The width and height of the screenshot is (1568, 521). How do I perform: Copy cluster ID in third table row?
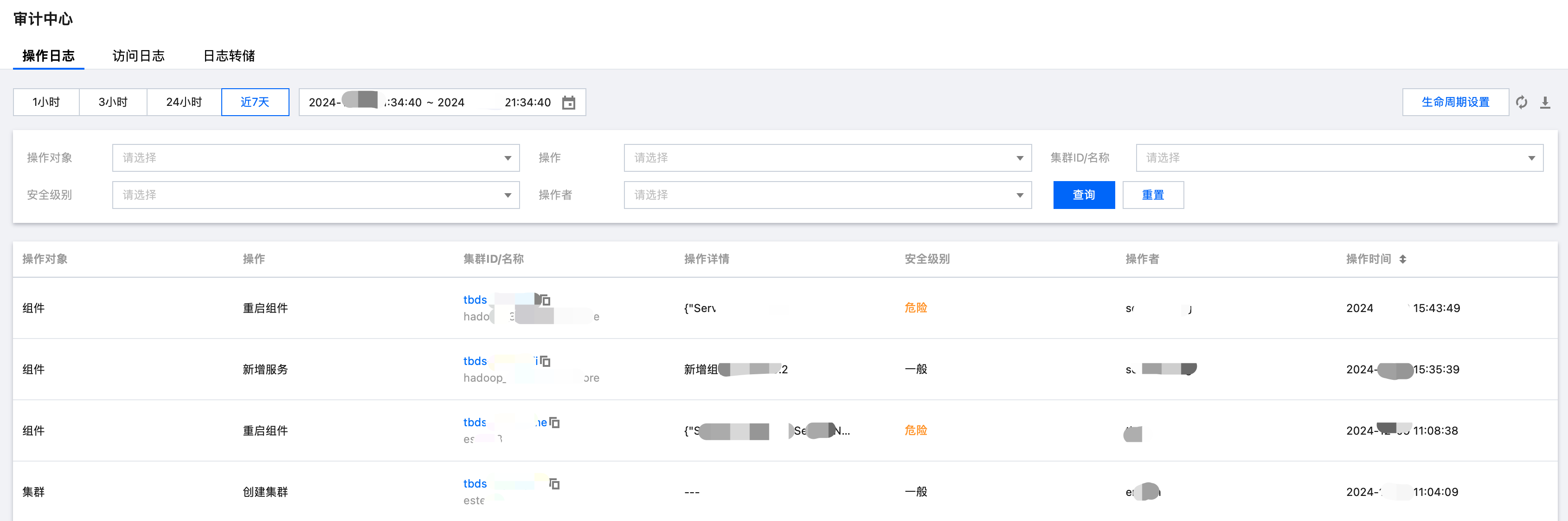coord(554,422)
